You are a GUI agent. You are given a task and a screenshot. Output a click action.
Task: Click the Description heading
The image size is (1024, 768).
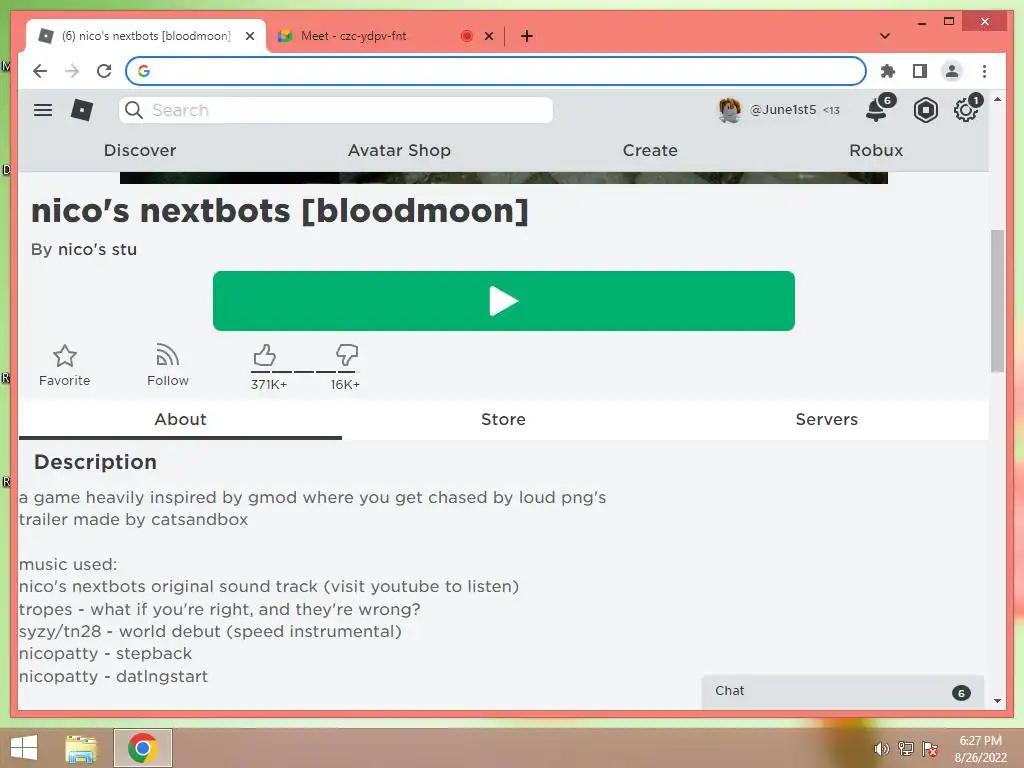click(x=95, y=462)
